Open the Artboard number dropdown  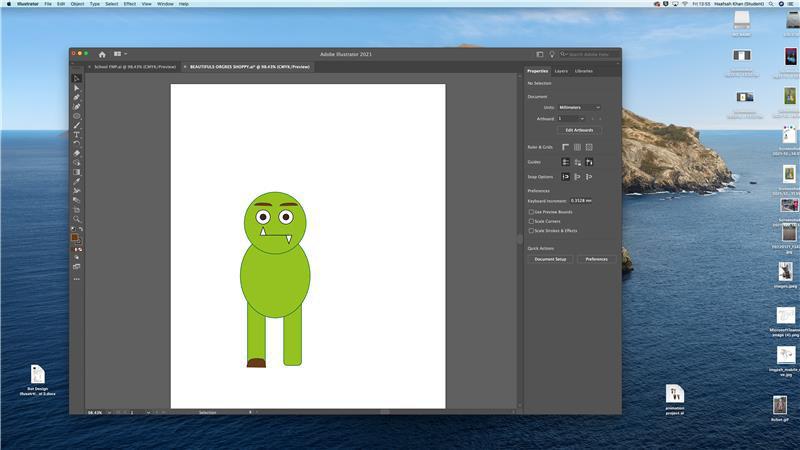[571, 118]
